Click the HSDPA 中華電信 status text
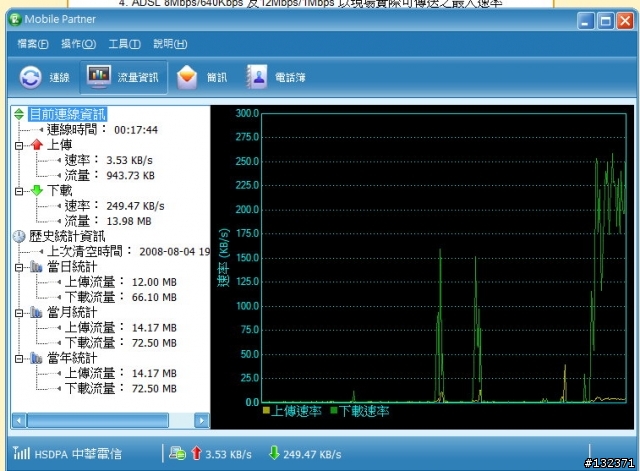 pyautogui.click(x=78, y=454)
